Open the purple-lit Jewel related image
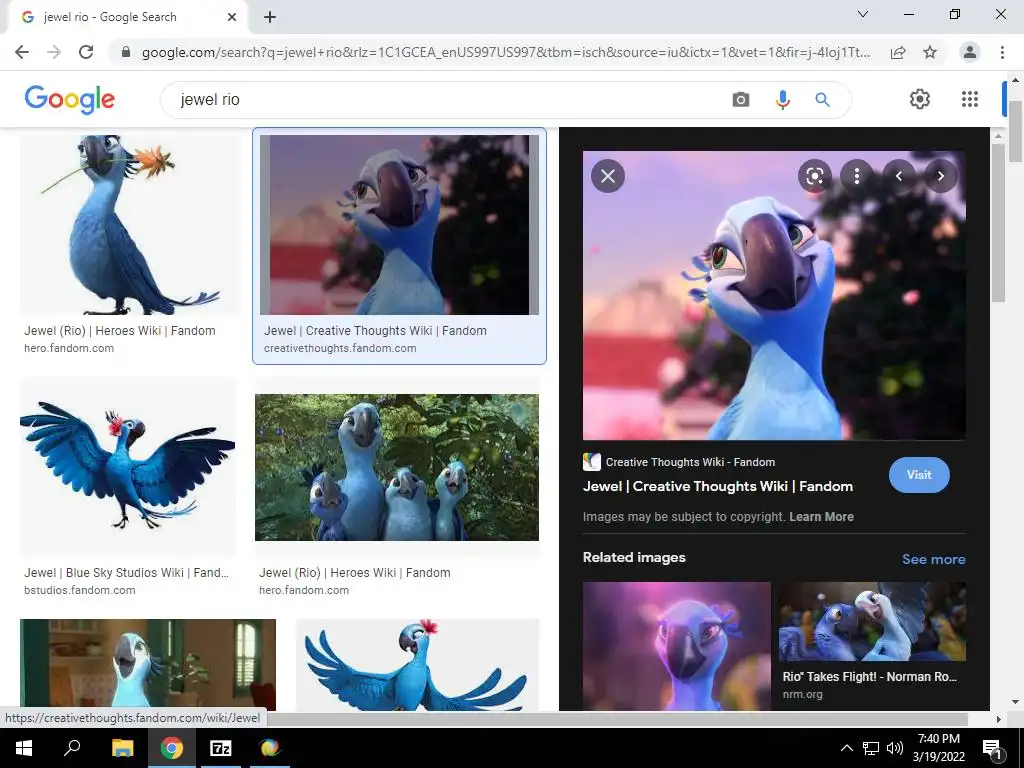The width and height of the screenshot is (1024, 768). tap(676, 646)
